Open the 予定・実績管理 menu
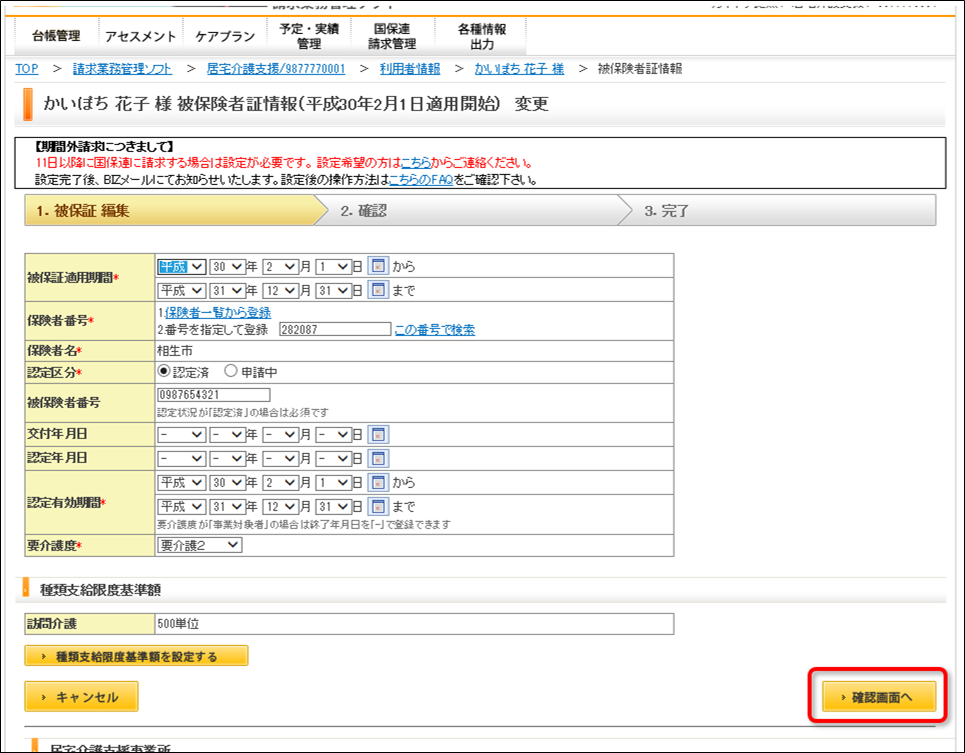Screen dimensions: 965x753 (x=309, y=36)
